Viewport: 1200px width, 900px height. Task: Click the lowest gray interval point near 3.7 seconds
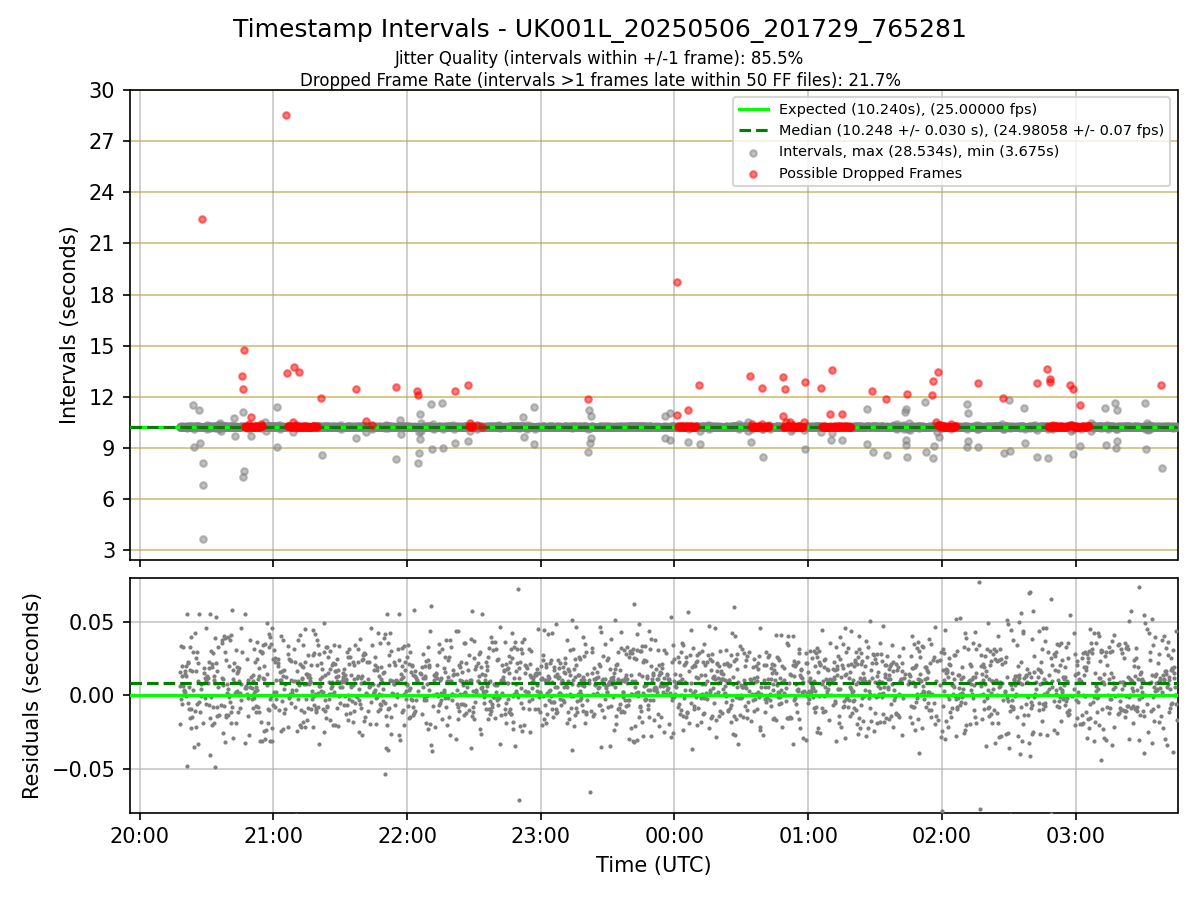tap(203, 539)
